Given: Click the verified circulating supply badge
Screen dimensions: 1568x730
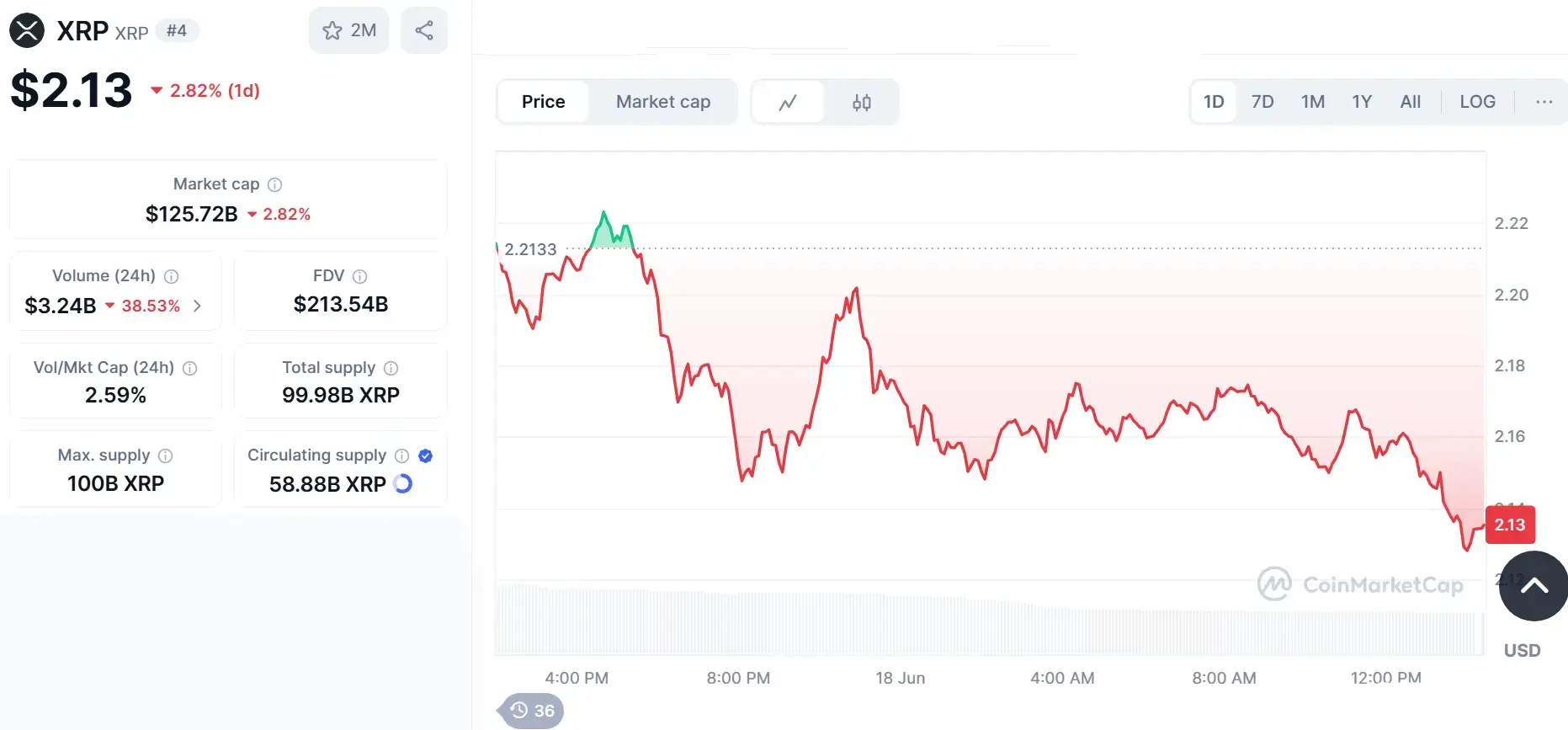Looking at the screenshot, I should (x=425, y=456).
